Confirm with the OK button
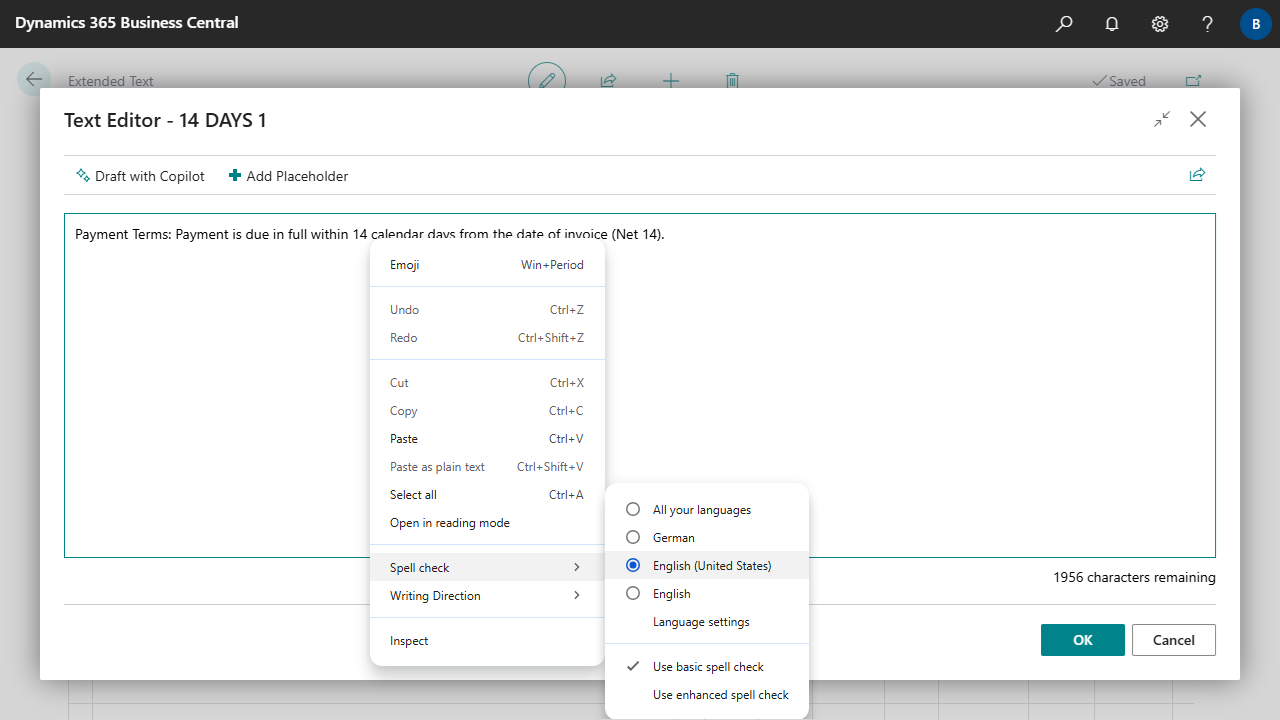This screenshot has height=720, width=1280. [1083, 640]
